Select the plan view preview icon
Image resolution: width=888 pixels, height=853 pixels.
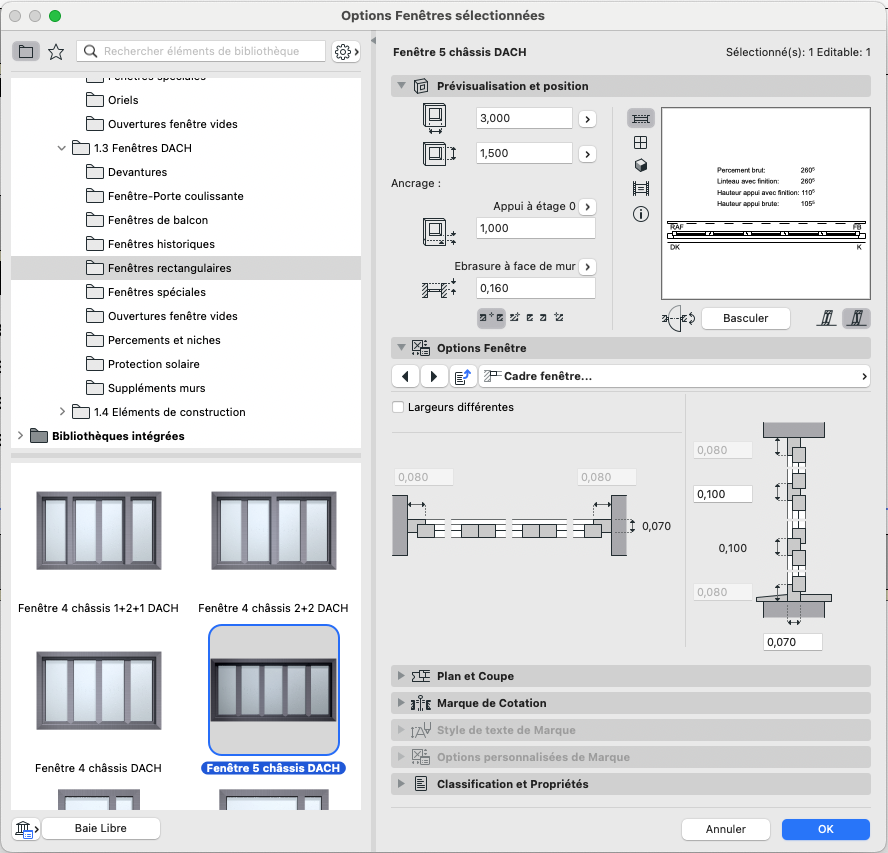(x=641, y=118)
